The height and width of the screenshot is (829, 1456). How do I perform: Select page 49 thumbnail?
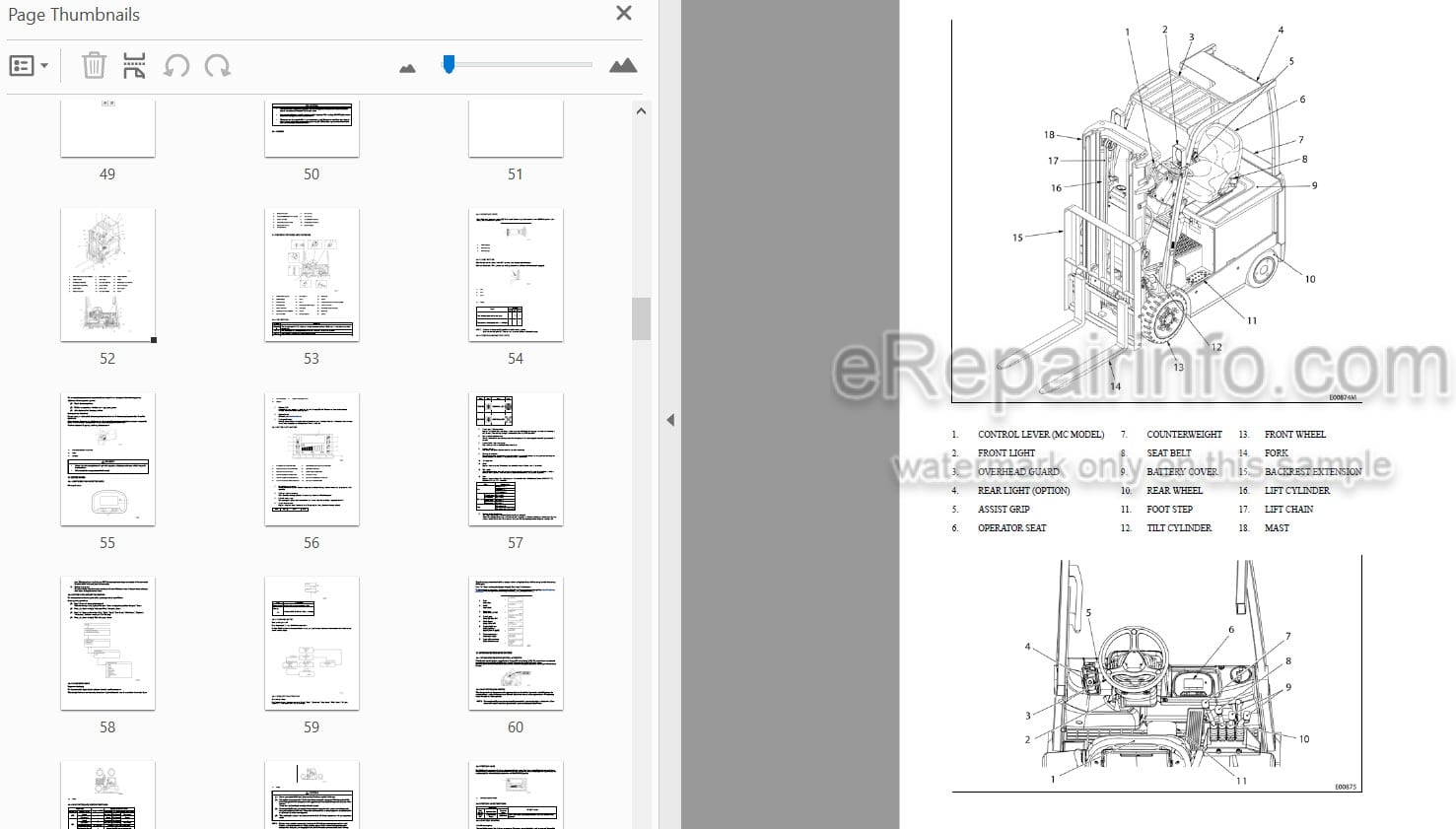point(107,127)
